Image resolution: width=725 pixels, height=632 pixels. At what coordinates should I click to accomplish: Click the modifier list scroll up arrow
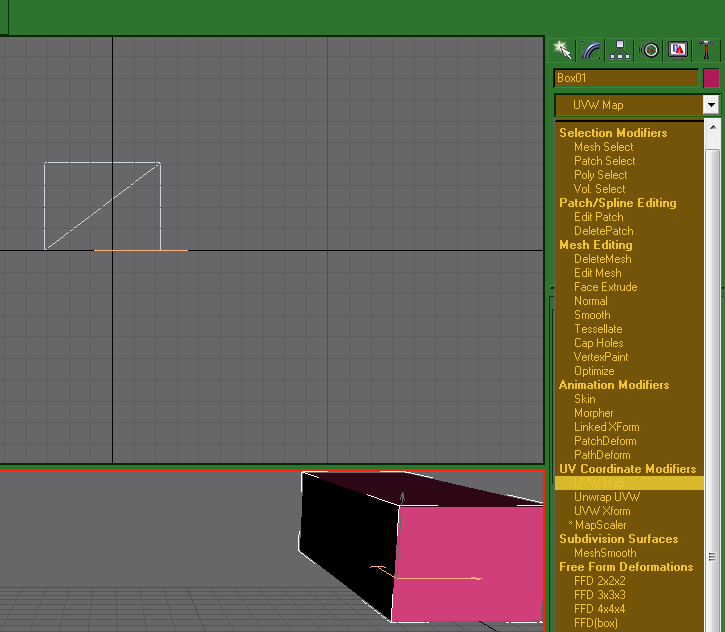coord(712,128)
